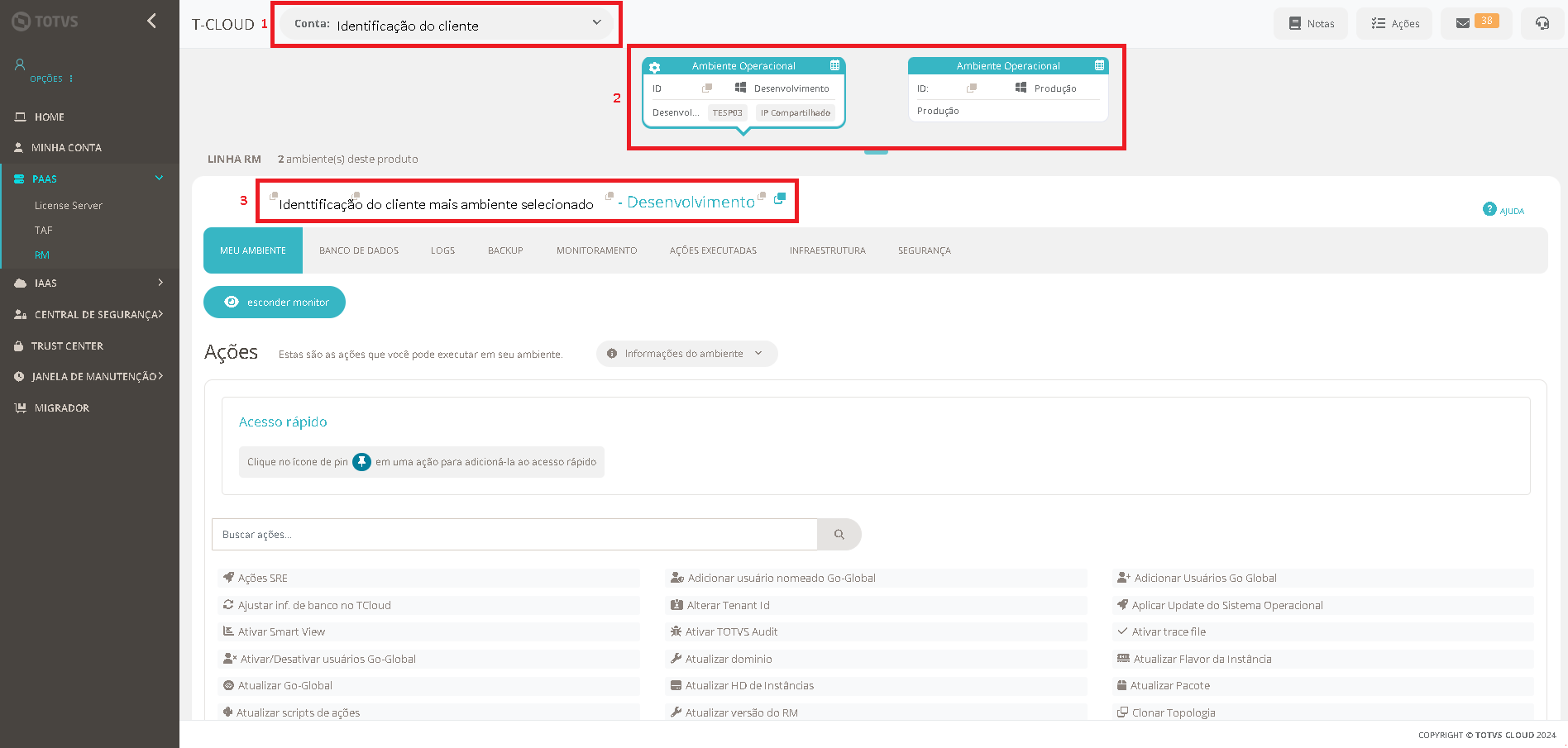Select Atualizar domínio action
This screenshot has width=1568, height=748.
[876, 659]
